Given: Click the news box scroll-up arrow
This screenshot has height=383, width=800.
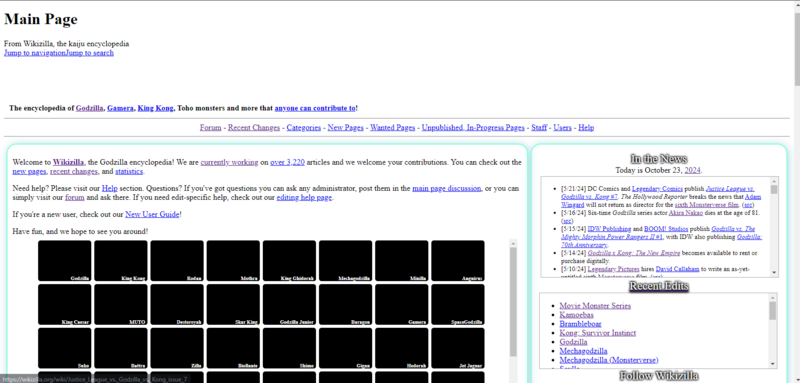Looking at the screenshot, I should (x=774, y=181).
